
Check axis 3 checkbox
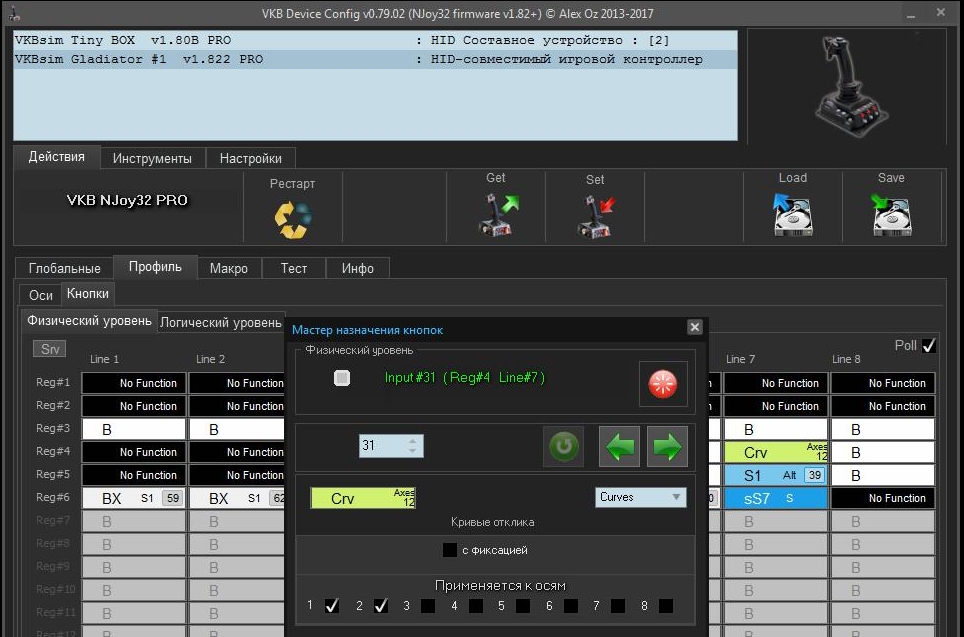coord(428,606)
